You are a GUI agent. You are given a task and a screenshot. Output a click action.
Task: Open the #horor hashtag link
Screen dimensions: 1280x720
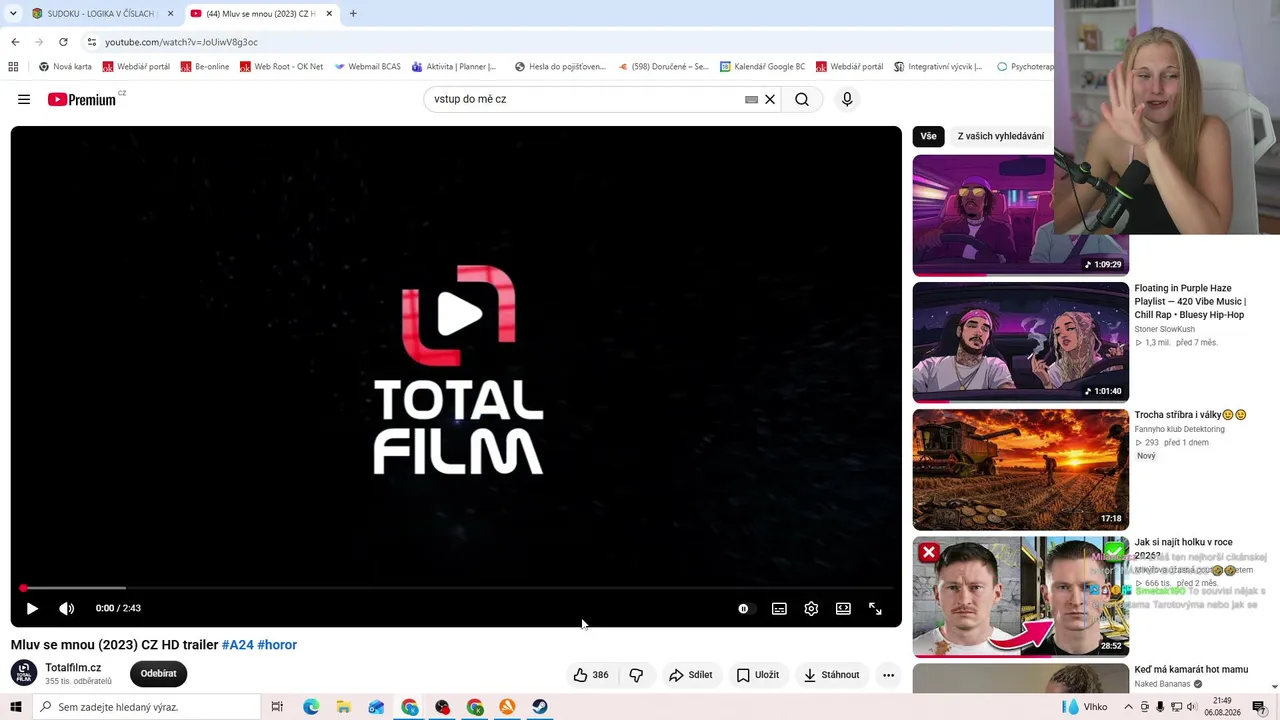(277, 645)
